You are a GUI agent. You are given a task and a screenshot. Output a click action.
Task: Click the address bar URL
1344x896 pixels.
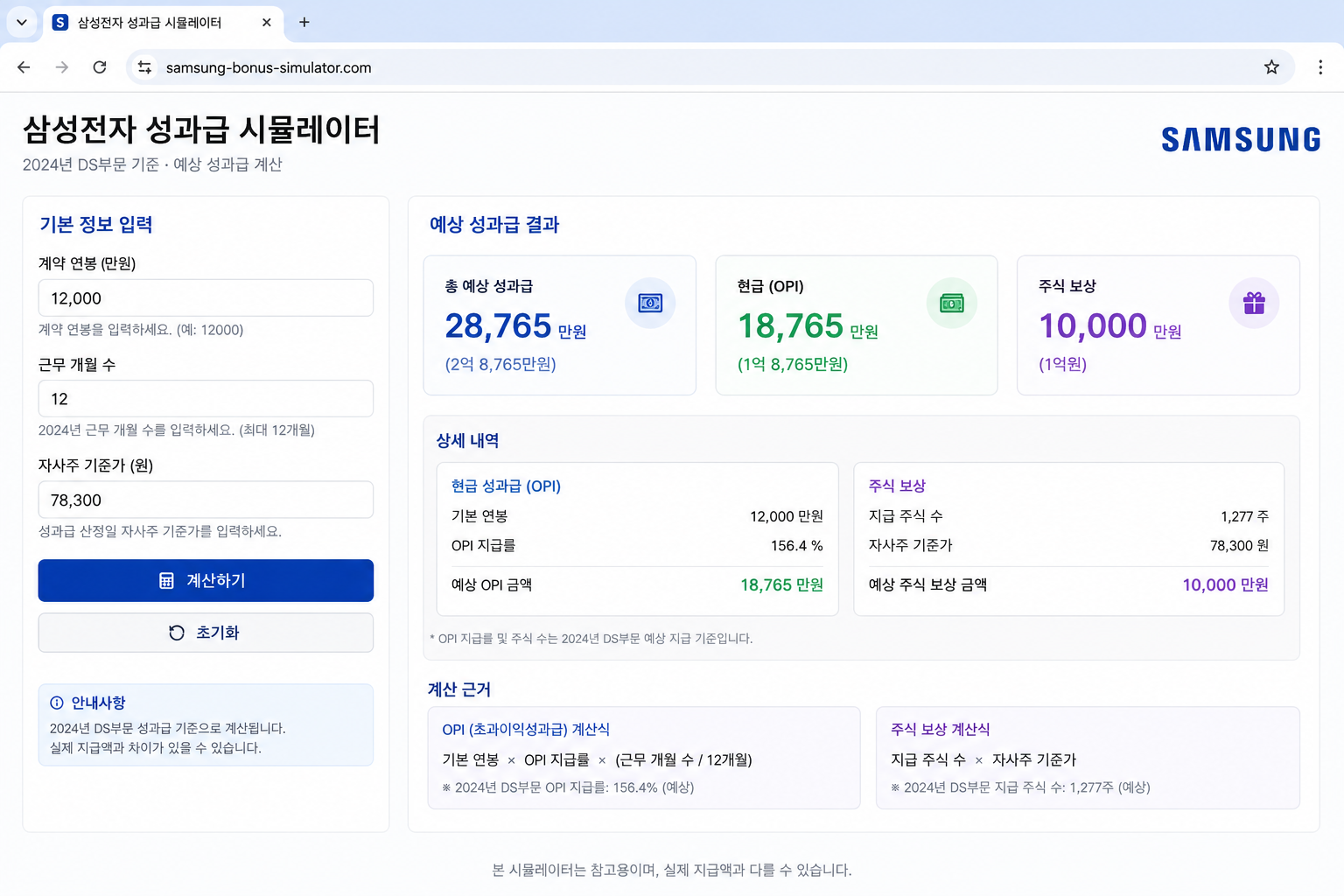tap(269, 67)
